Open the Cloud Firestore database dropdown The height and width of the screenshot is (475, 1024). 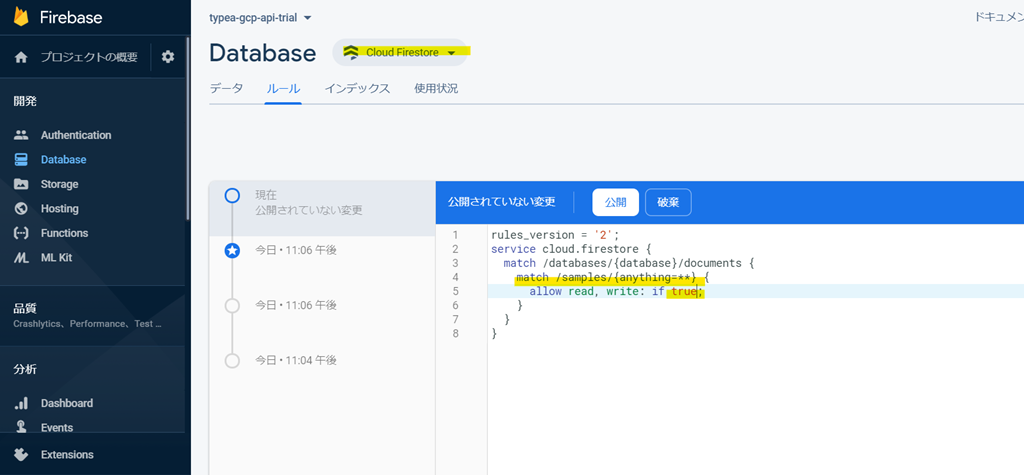pos(400,52)
